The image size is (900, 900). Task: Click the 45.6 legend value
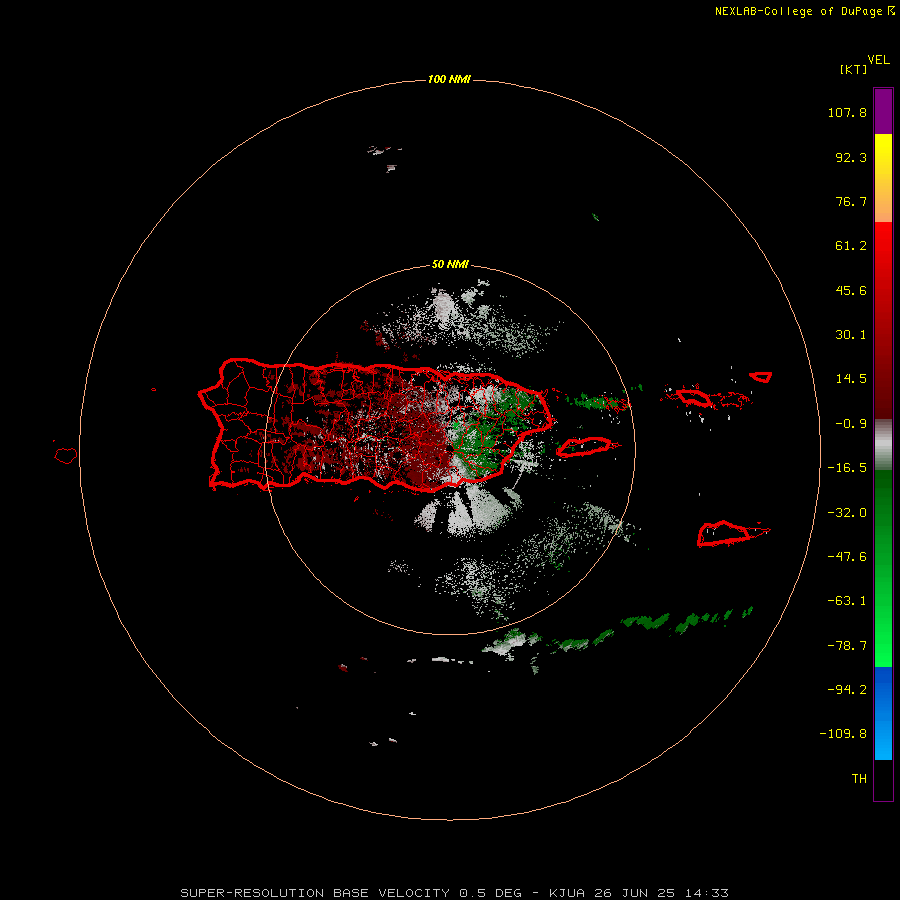pyautogui.click(x=851, y=290)
